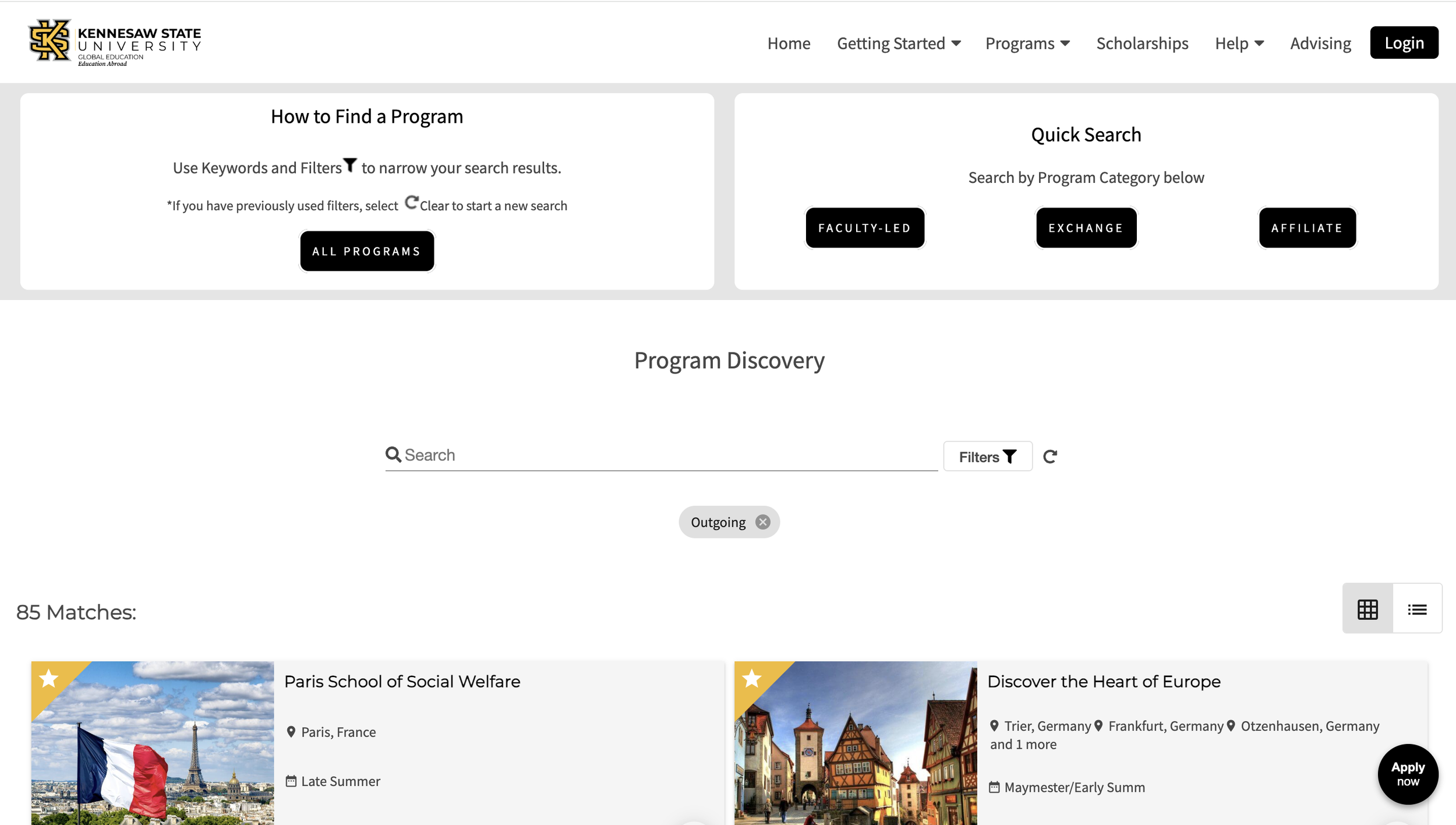Click favorite star on Paris program

pyautogui.click(x=49, y=678)
